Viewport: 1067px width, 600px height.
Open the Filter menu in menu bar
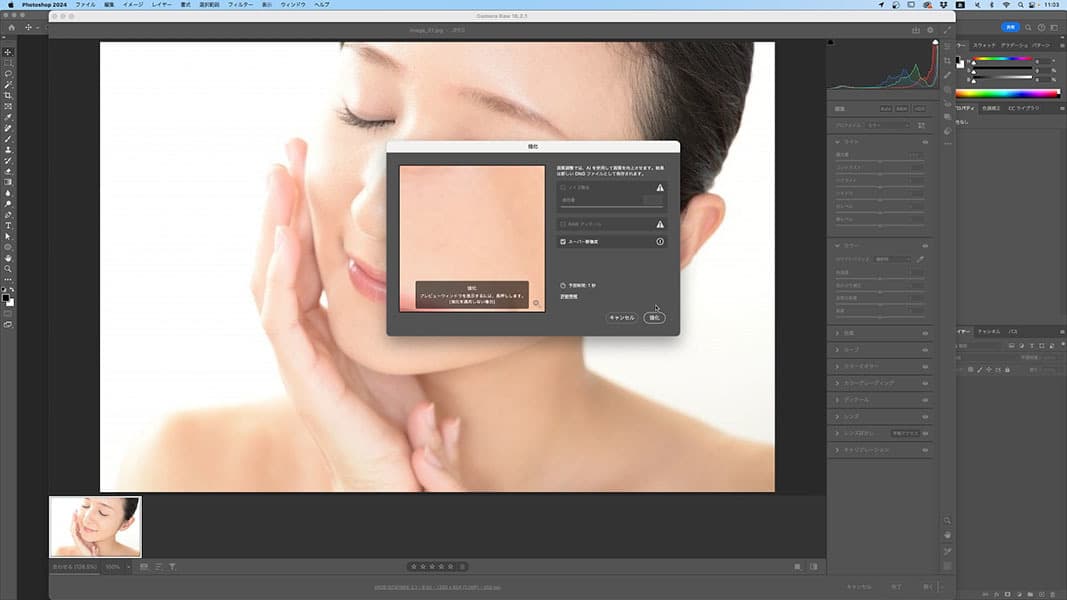coord(240,5)
